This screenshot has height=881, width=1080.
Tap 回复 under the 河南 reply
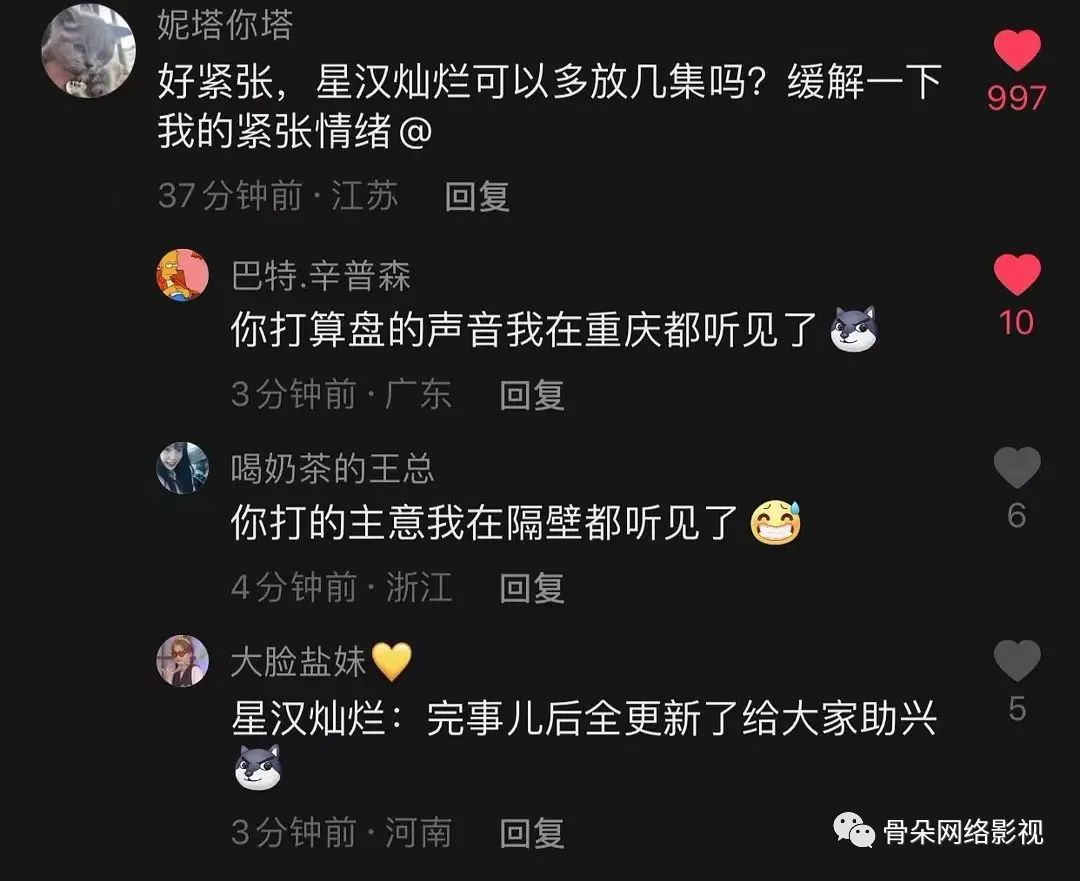coord(532,833)
